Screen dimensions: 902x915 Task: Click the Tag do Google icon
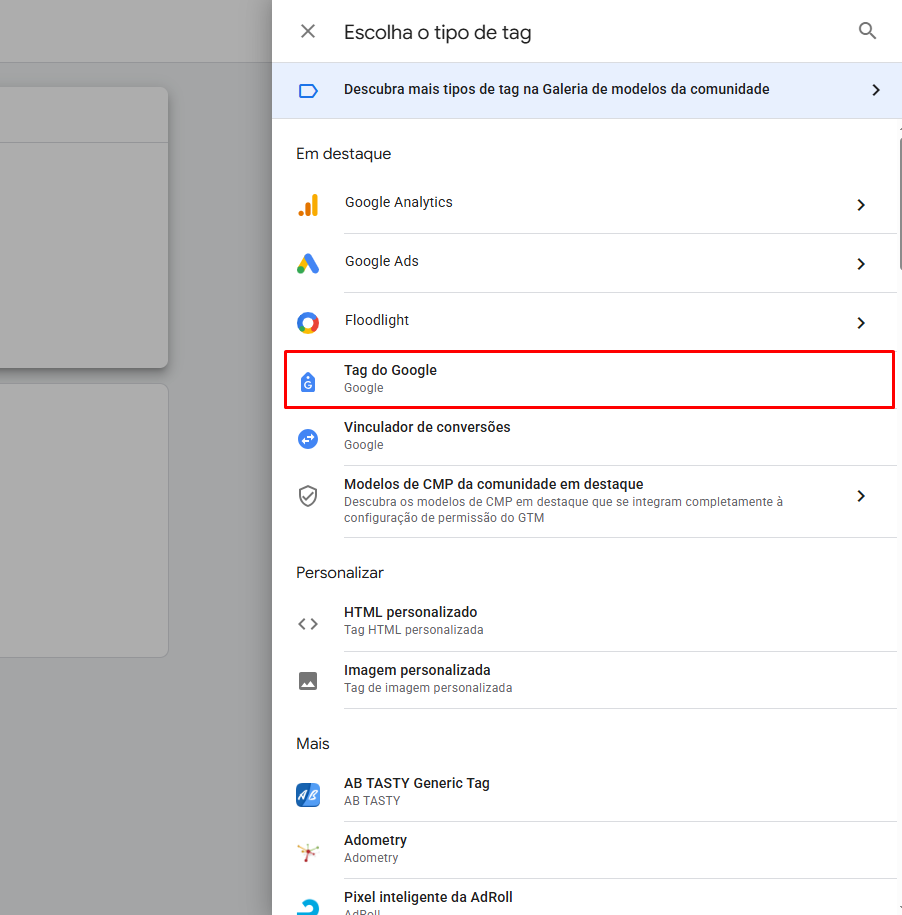pyautogui.click(x=308, y=381)
